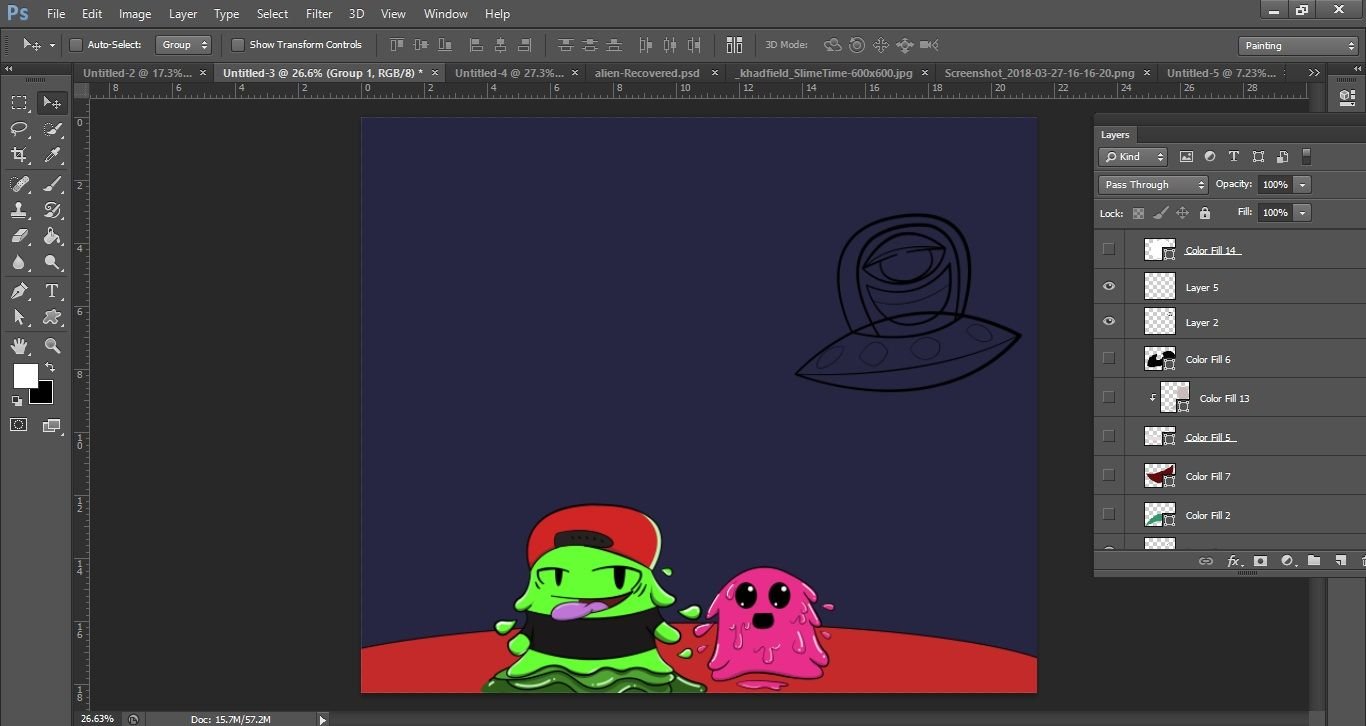Select the Horizontal Type tool

[52, 291]
